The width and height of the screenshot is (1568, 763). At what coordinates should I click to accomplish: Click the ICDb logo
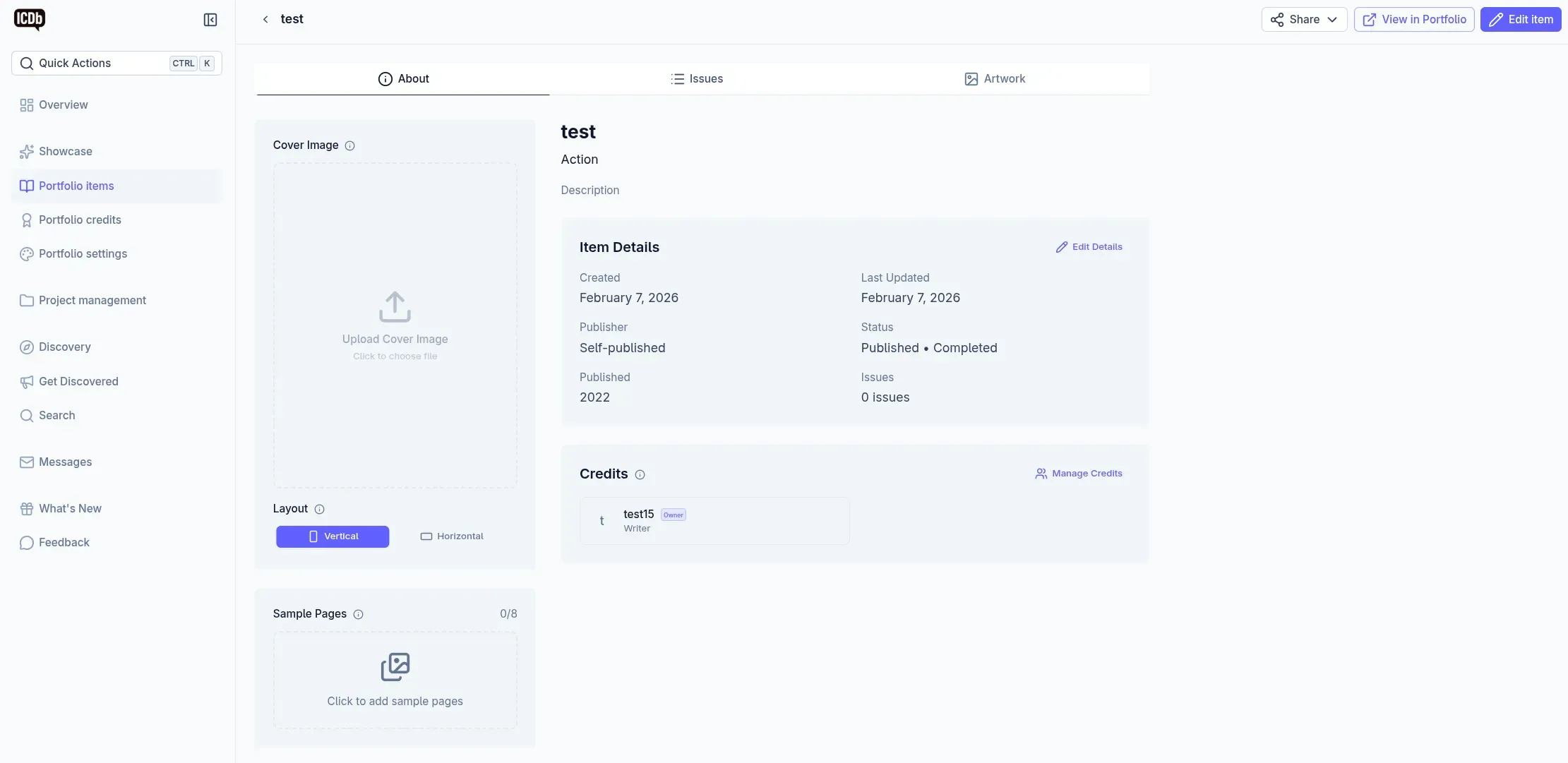(30, 20)
